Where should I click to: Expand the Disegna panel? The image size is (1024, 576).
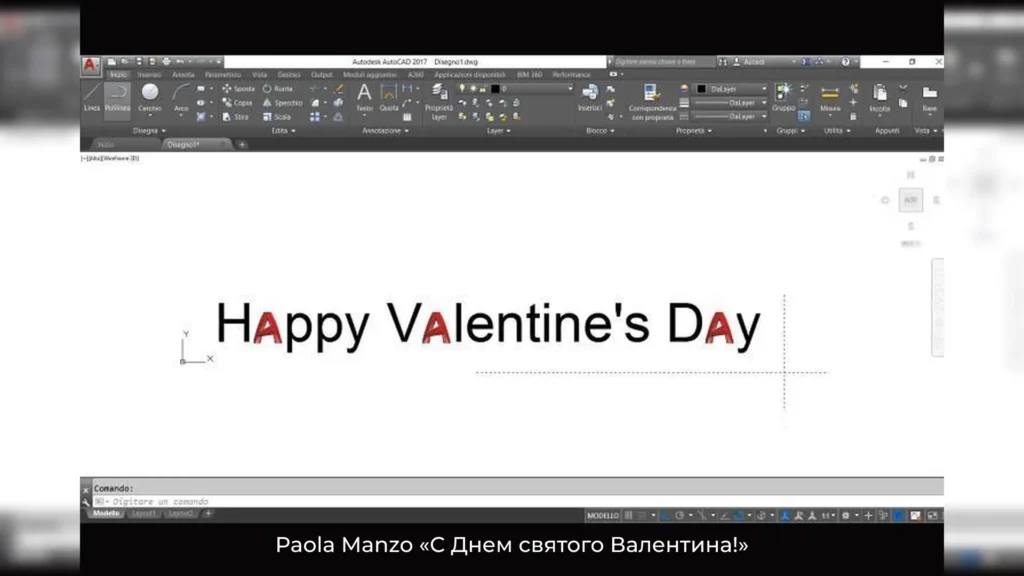pyautogui.click(x=148, y=130)
